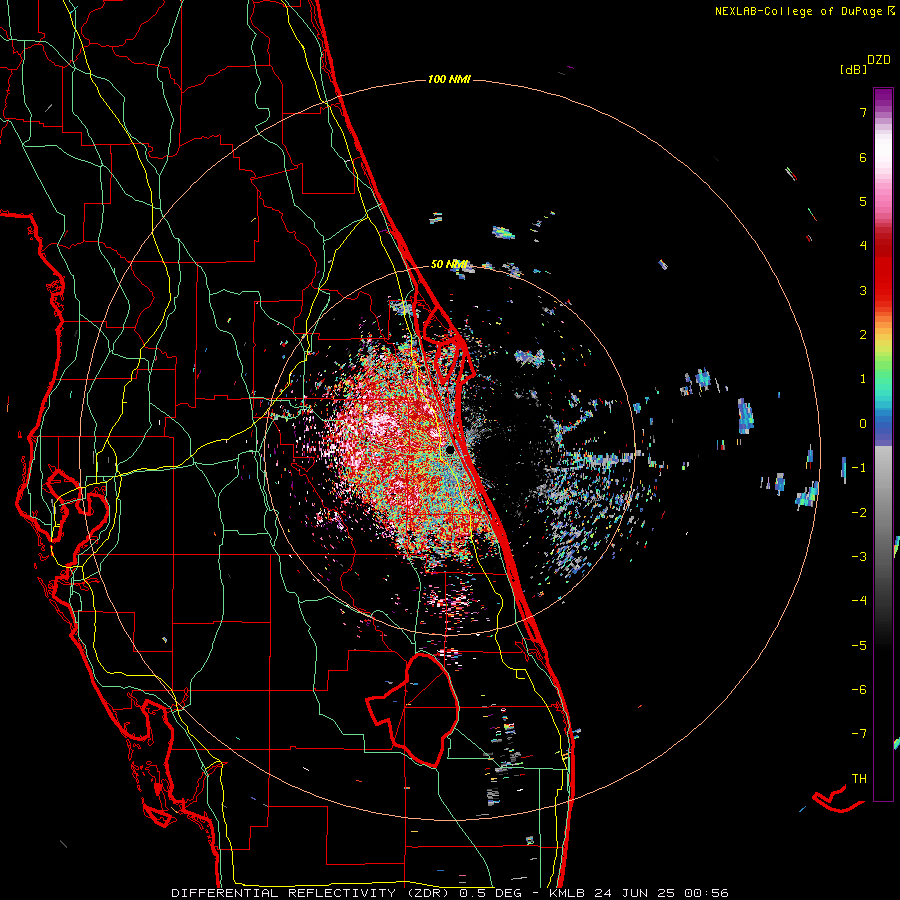
Task: Click the "TH" threshold label on the scale
Action: pos(859,779)
